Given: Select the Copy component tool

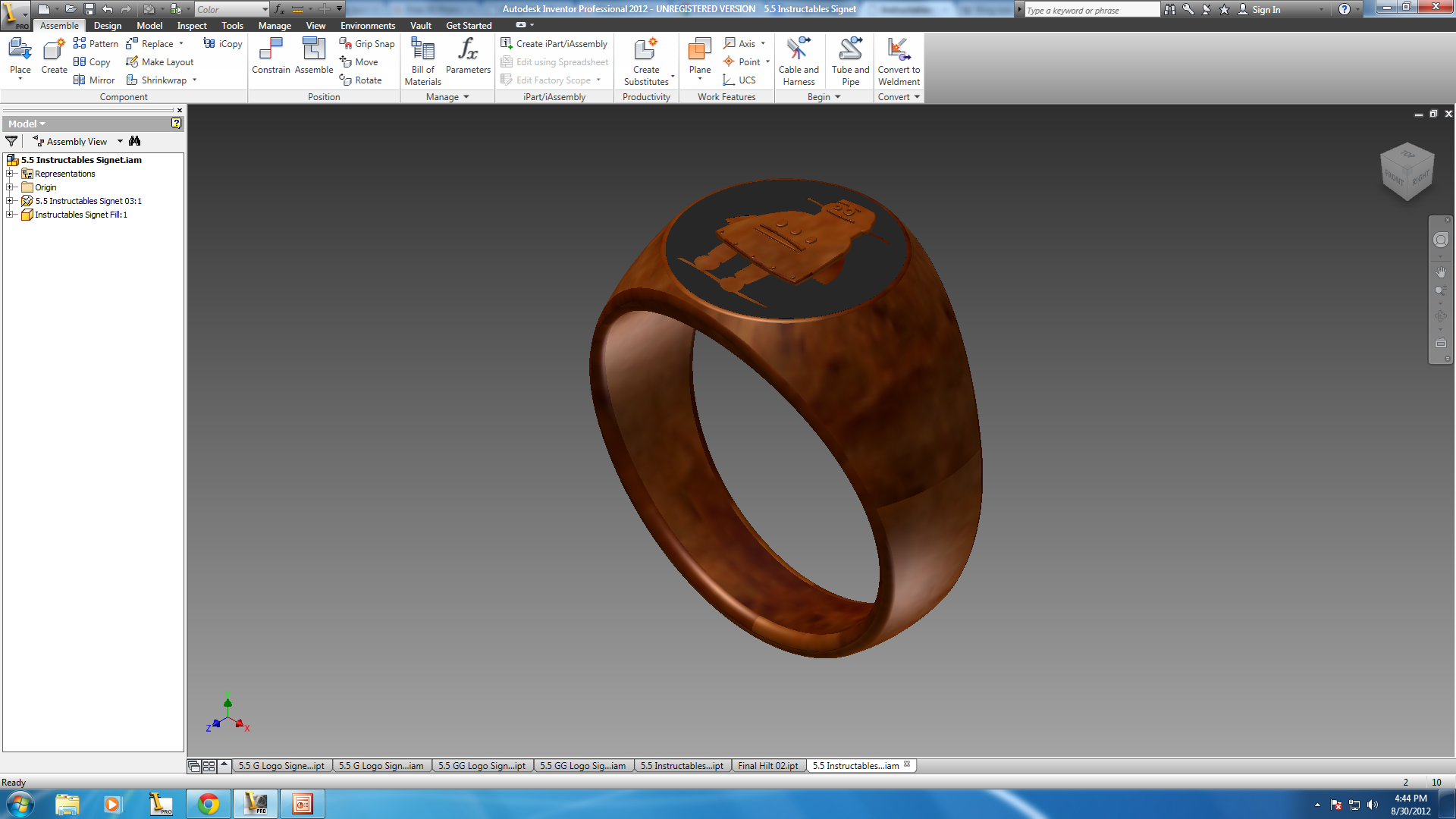Looking at the screenshot, I should (92, 62).
